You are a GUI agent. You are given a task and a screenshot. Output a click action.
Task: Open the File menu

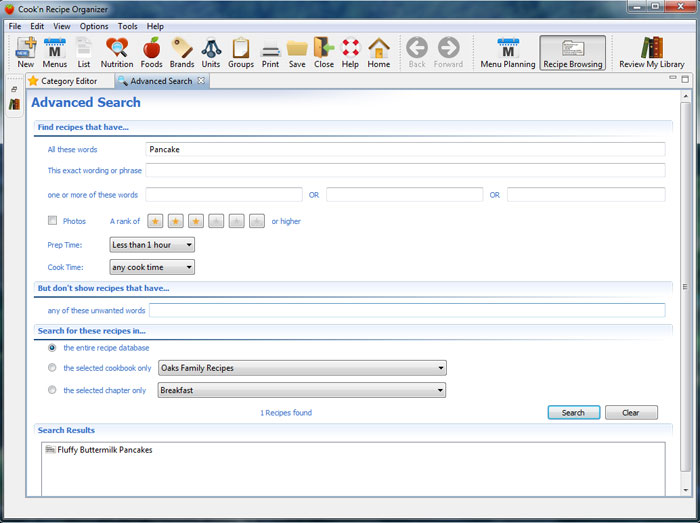point(15,26)
